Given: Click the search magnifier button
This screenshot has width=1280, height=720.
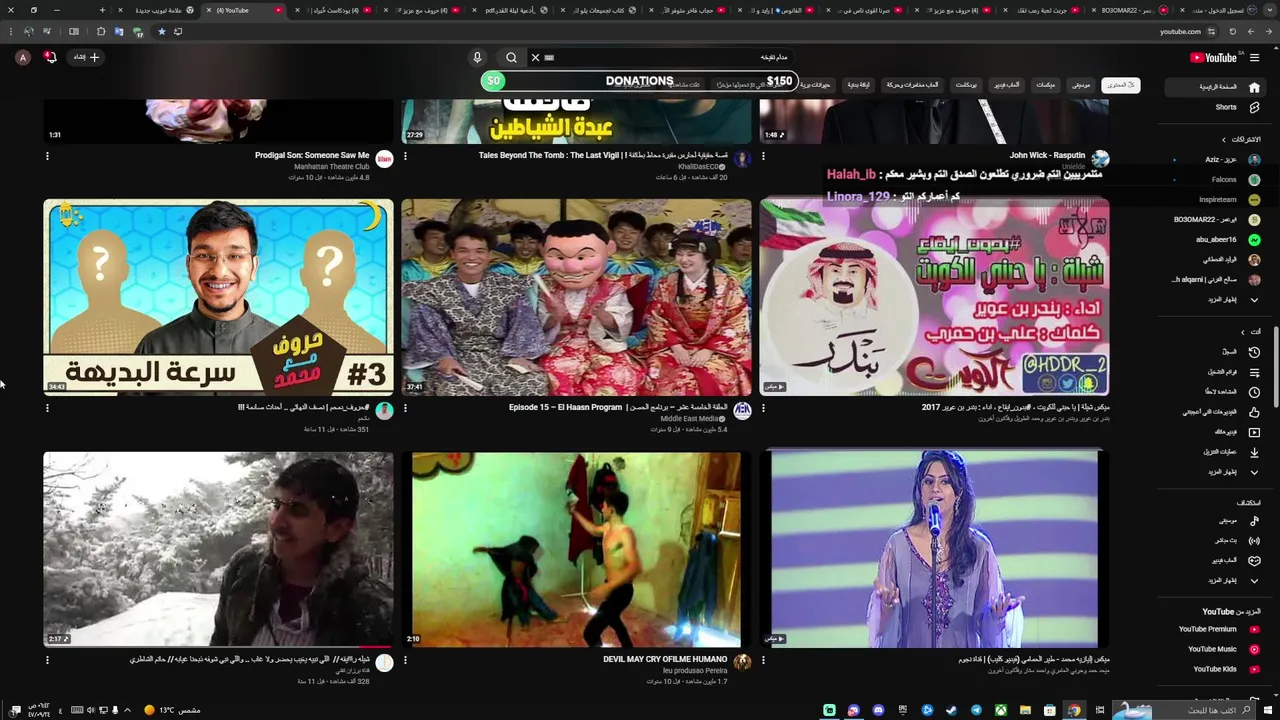Looking at the screenshot, I should coord(511,57).
